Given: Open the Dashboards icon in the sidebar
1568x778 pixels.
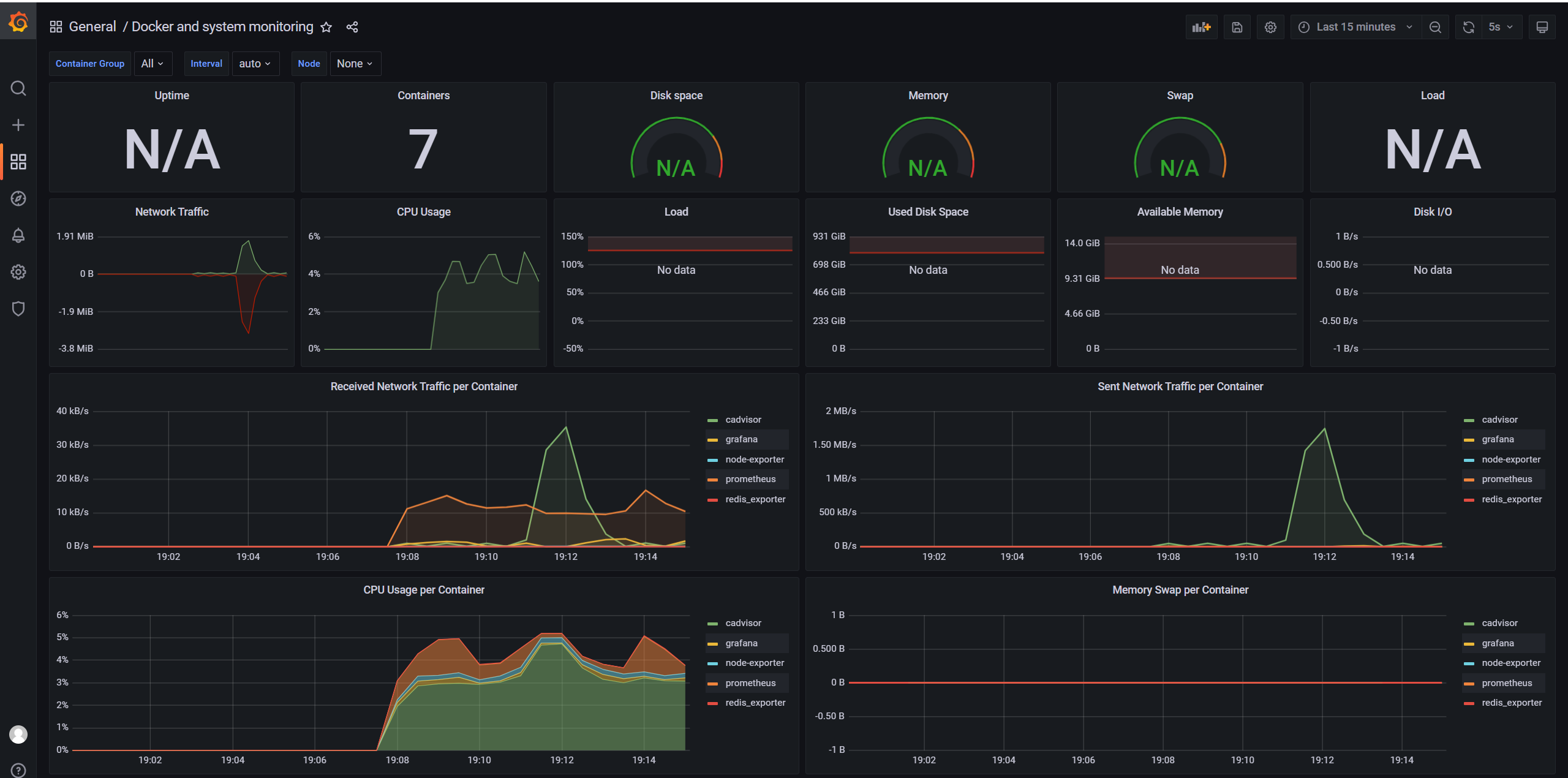Looking at the screenshot, I should [18, 162].
